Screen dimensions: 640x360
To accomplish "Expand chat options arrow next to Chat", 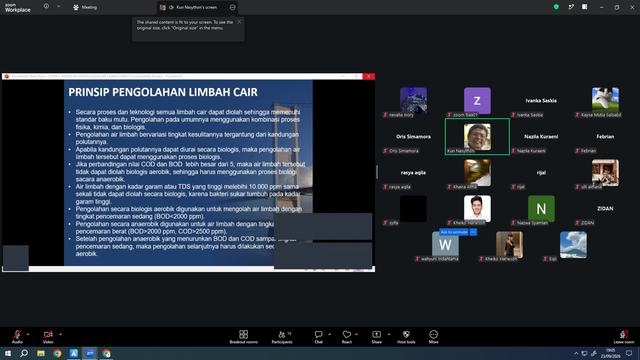I will pos(329,334).
